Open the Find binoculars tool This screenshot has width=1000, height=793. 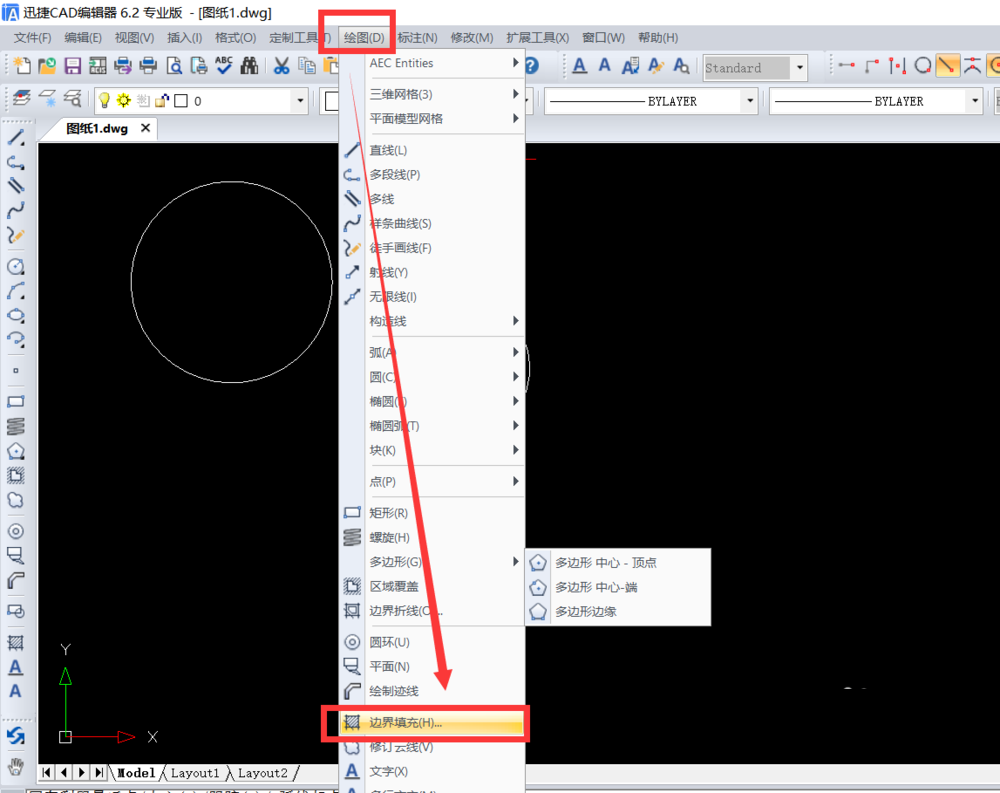point(249,66)
